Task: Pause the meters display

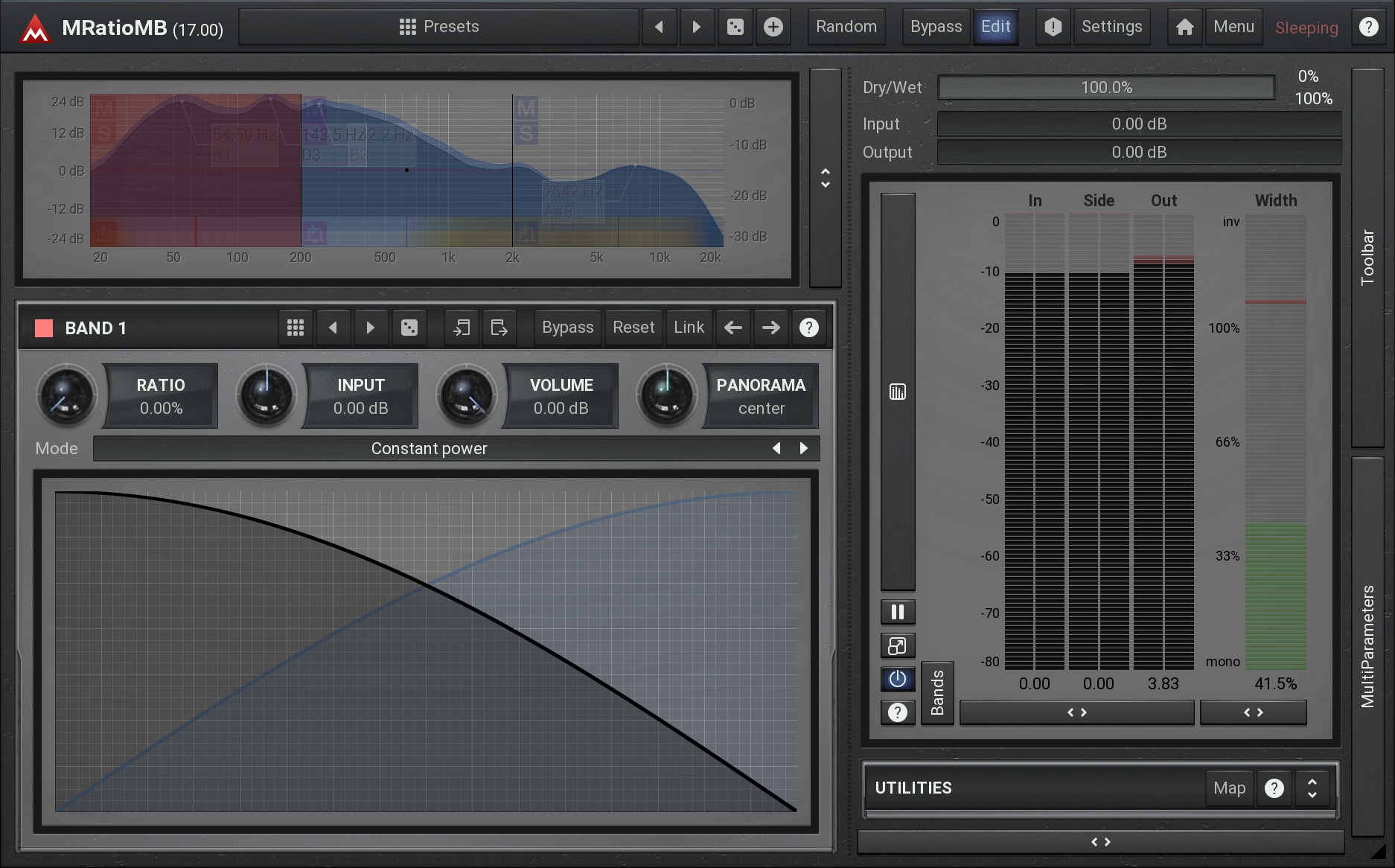Action: [x=898, y=612]
